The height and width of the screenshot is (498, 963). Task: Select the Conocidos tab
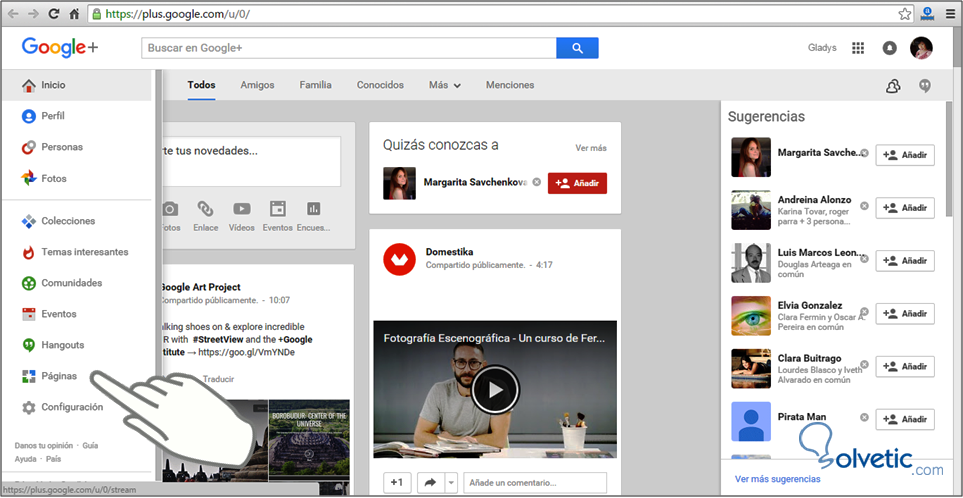[x=380, y=85]
